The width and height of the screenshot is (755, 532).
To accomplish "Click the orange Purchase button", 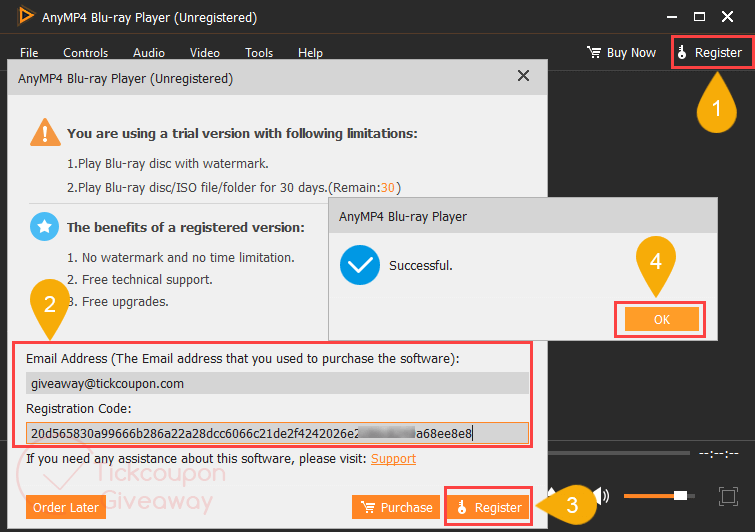I will click(x=396, y=507).
